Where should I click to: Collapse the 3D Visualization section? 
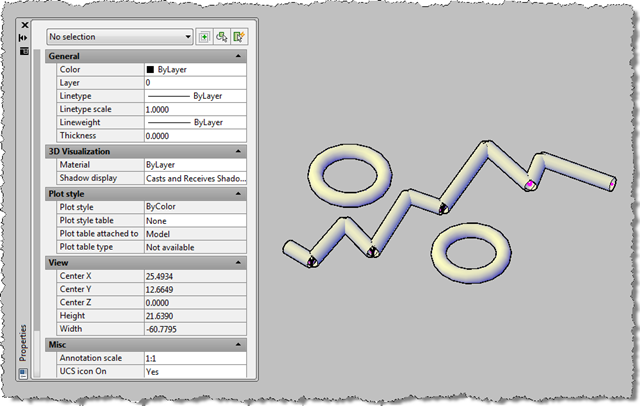click(238, 151)
